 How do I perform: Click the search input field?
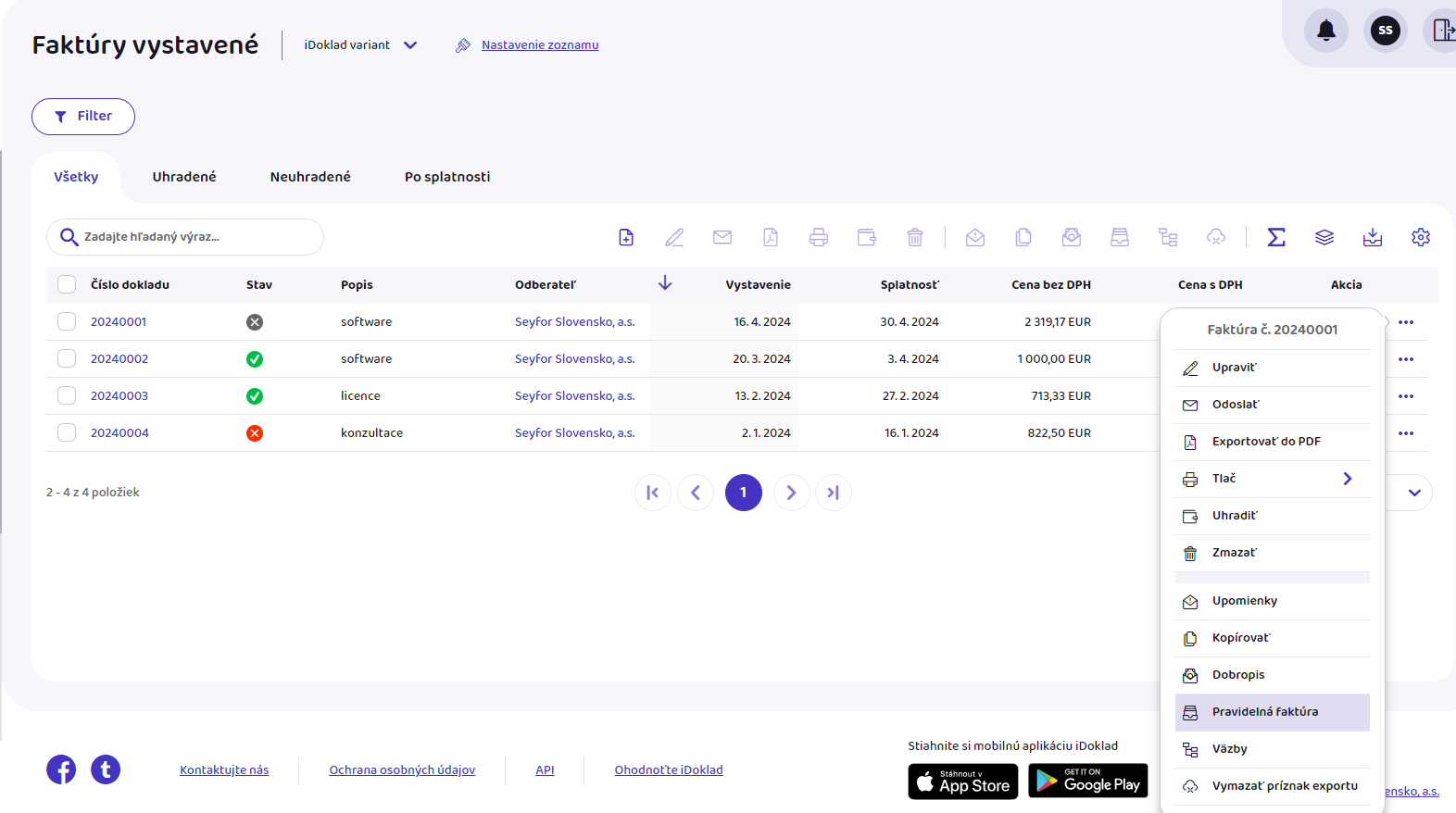(195, 237)
